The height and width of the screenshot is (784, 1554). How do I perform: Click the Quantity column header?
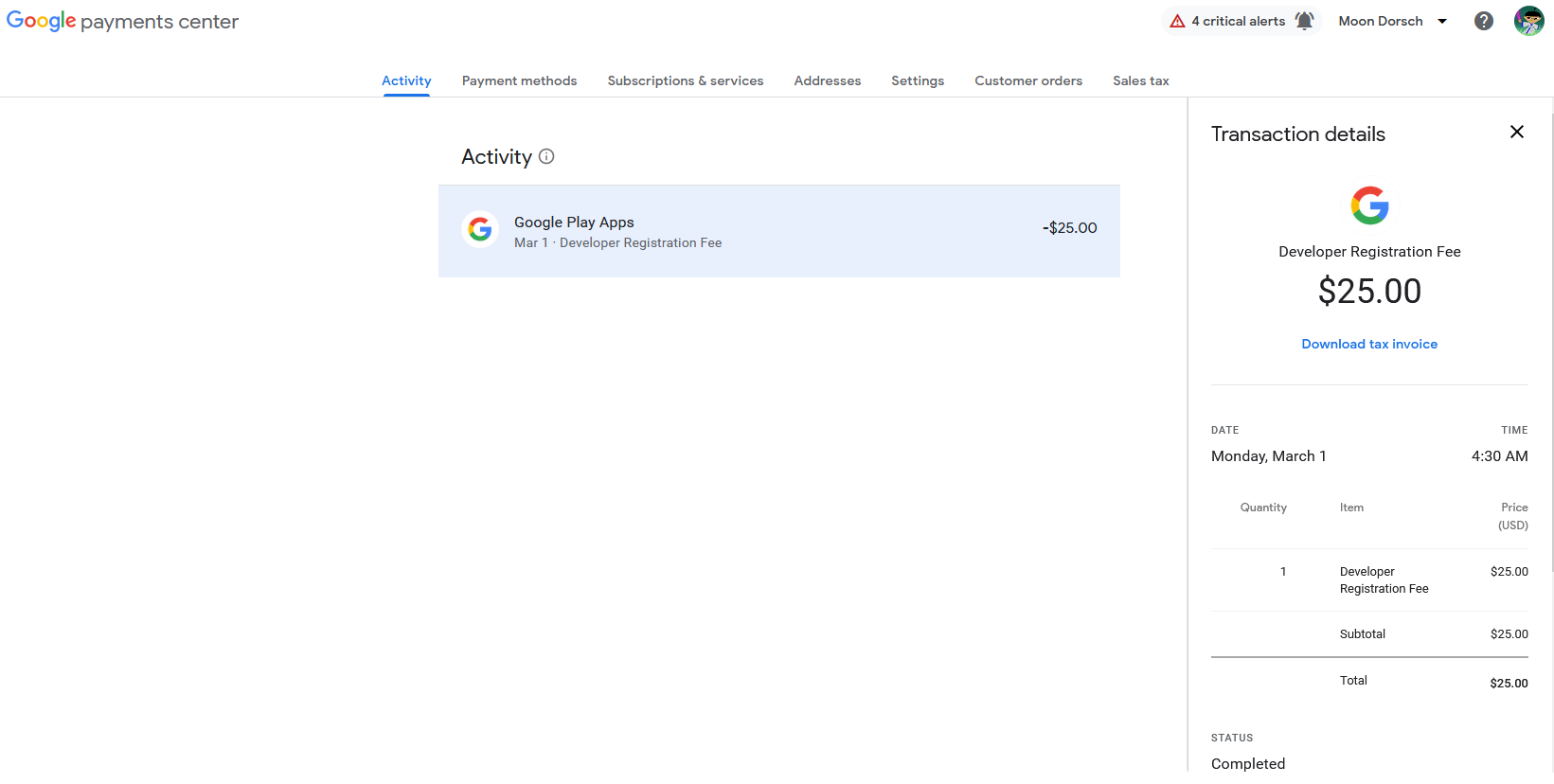[1263, 508]
